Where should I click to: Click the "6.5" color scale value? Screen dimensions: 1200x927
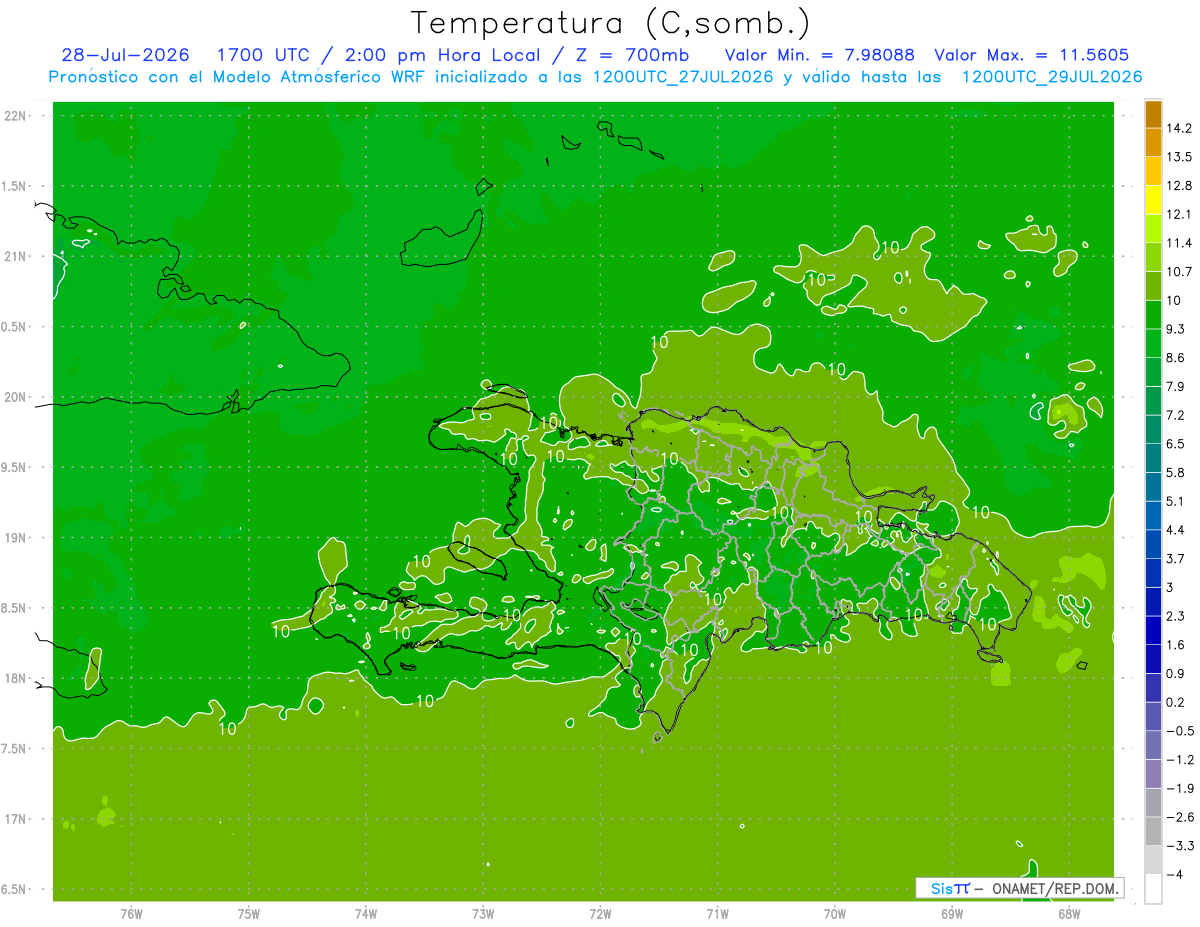click(x=1176, y=443)
